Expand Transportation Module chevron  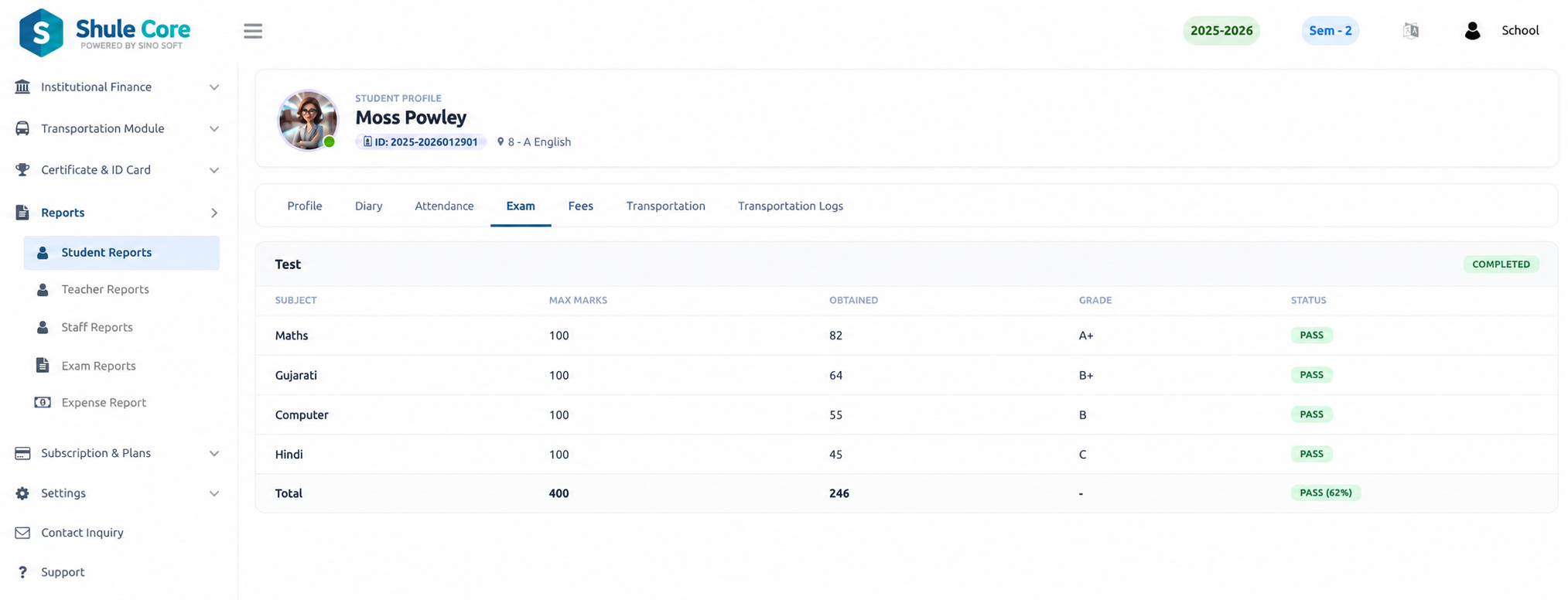[x=214, y=129]
